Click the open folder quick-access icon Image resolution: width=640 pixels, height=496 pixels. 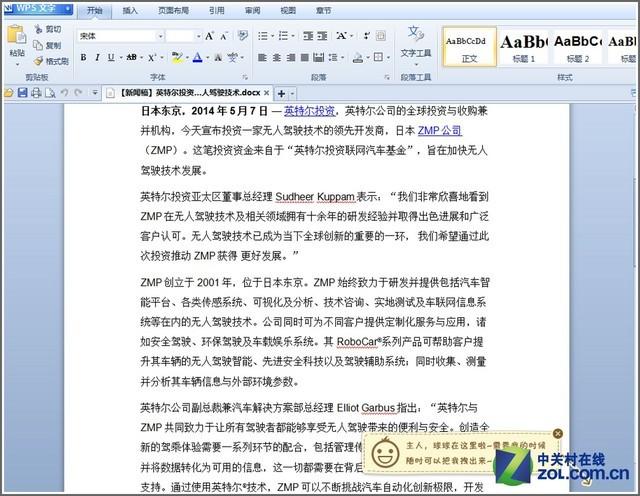9,93
